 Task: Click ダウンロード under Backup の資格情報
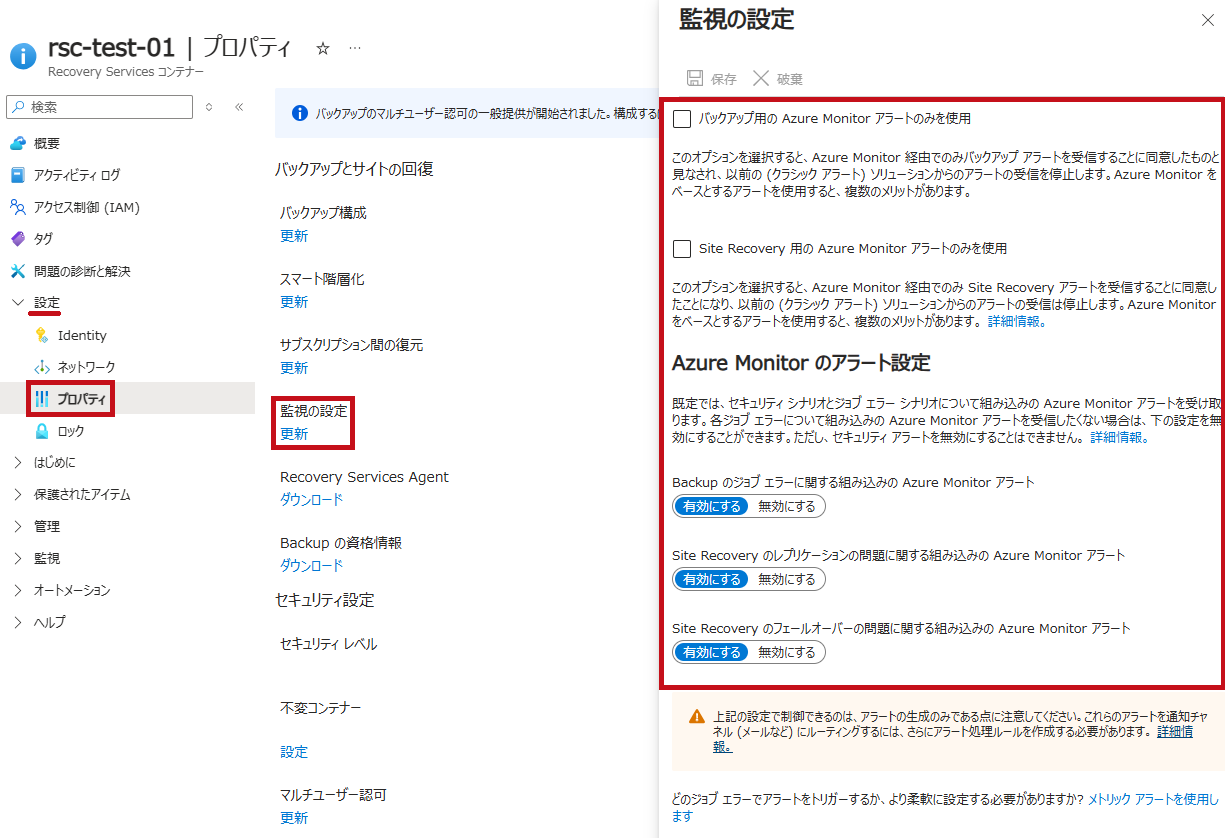click(x=311, y=566)
